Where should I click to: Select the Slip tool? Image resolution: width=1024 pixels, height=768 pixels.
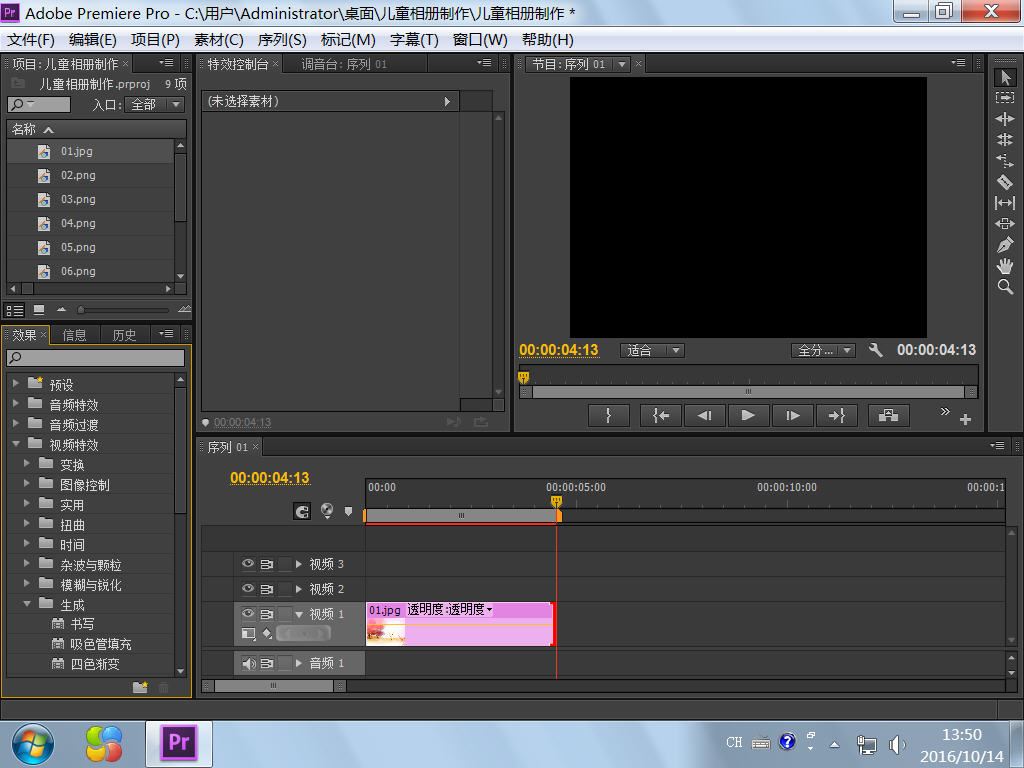[1005, 203]
